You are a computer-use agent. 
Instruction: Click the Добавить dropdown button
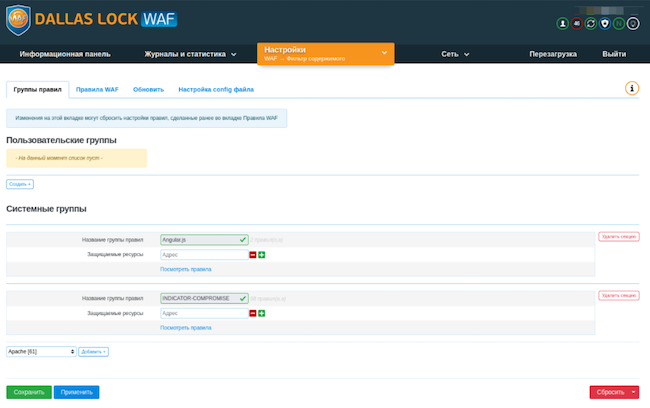pos(93,352)
